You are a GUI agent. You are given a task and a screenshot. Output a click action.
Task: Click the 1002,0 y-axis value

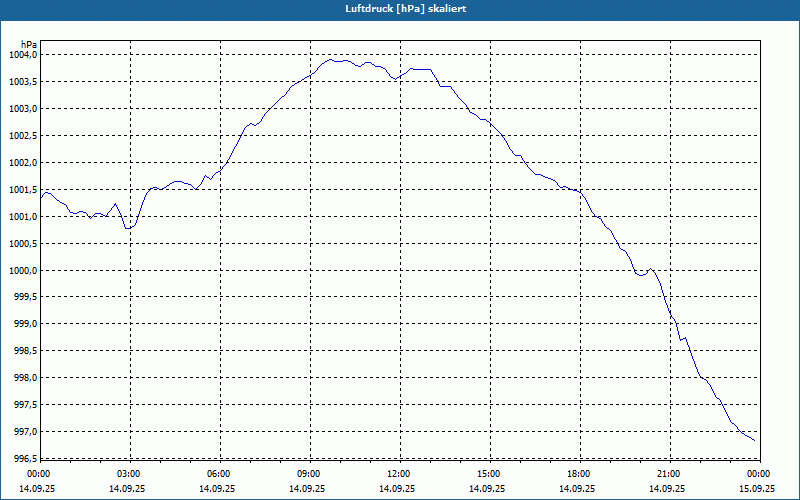click(x=23, y=163)
